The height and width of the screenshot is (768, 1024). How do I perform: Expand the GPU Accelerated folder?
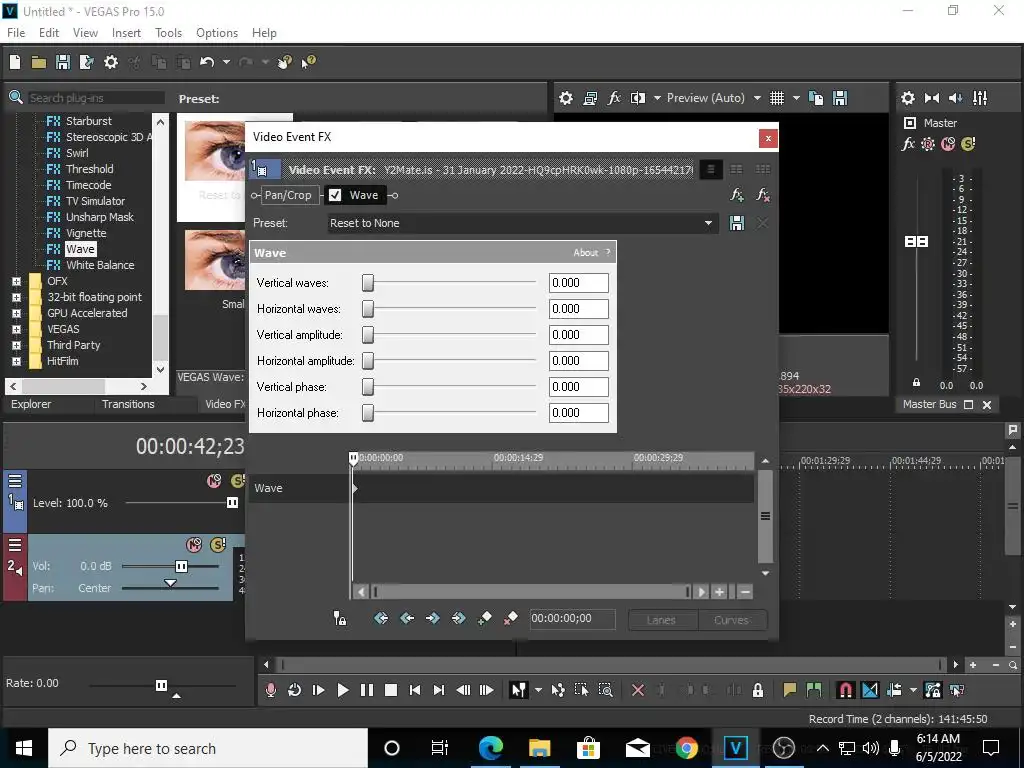tap(16, 313)
